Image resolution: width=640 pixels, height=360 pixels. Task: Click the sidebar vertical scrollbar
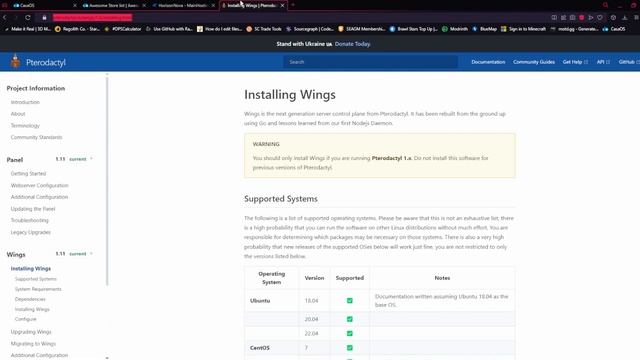(x=107, y=180)
